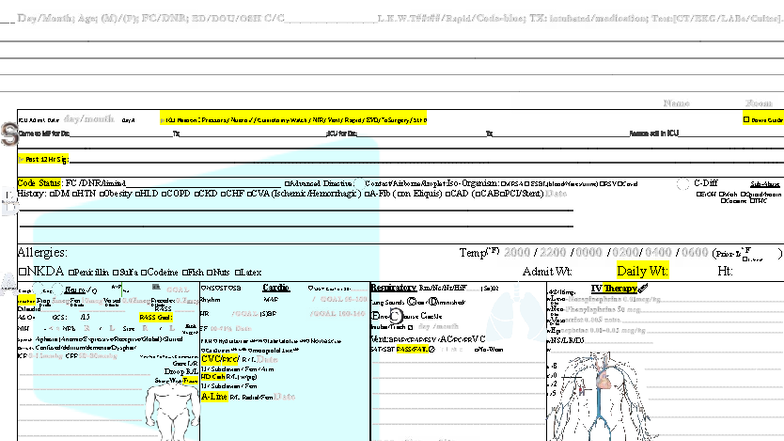The height and width of the screenshot is (441, 784).
Task: Check the yellow top-right corner checkbox
Action: [746, 120]
